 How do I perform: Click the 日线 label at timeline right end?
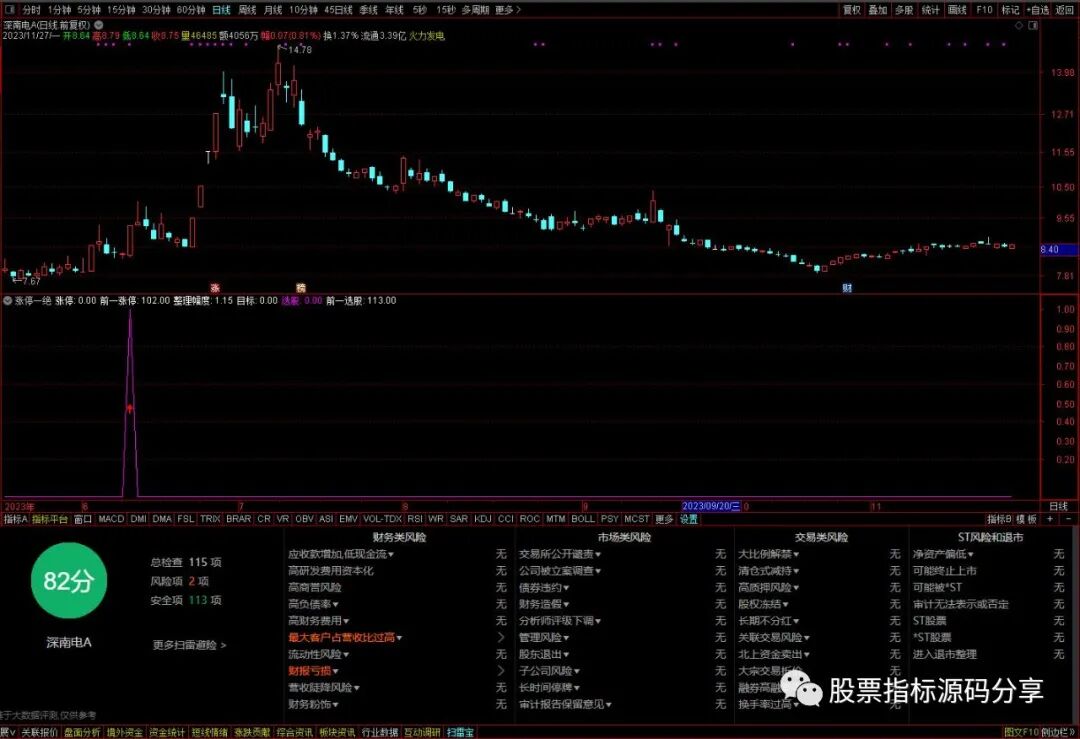point(1059,506)
